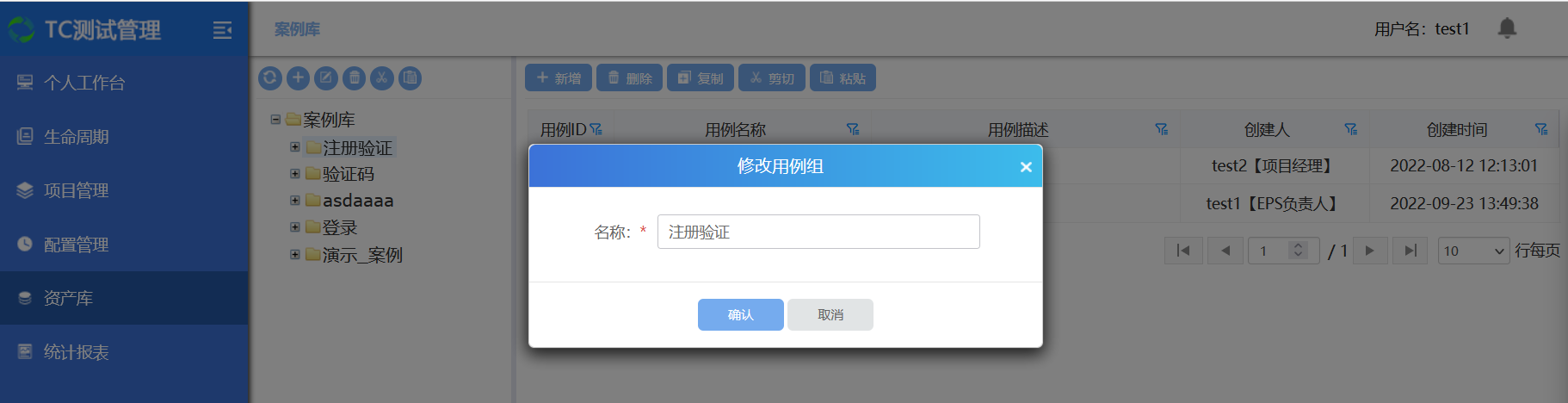Click the page number stepper arrows
Screen dimensions: 1568x403
(1299, 251)
